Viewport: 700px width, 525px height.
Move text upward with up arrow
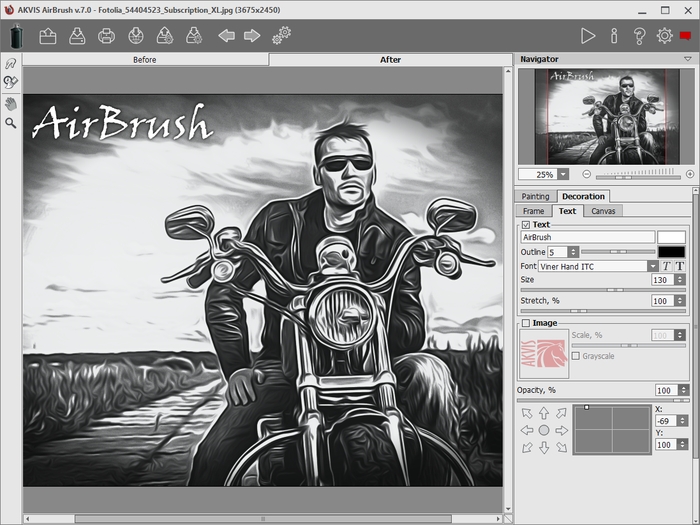[544, 413]
